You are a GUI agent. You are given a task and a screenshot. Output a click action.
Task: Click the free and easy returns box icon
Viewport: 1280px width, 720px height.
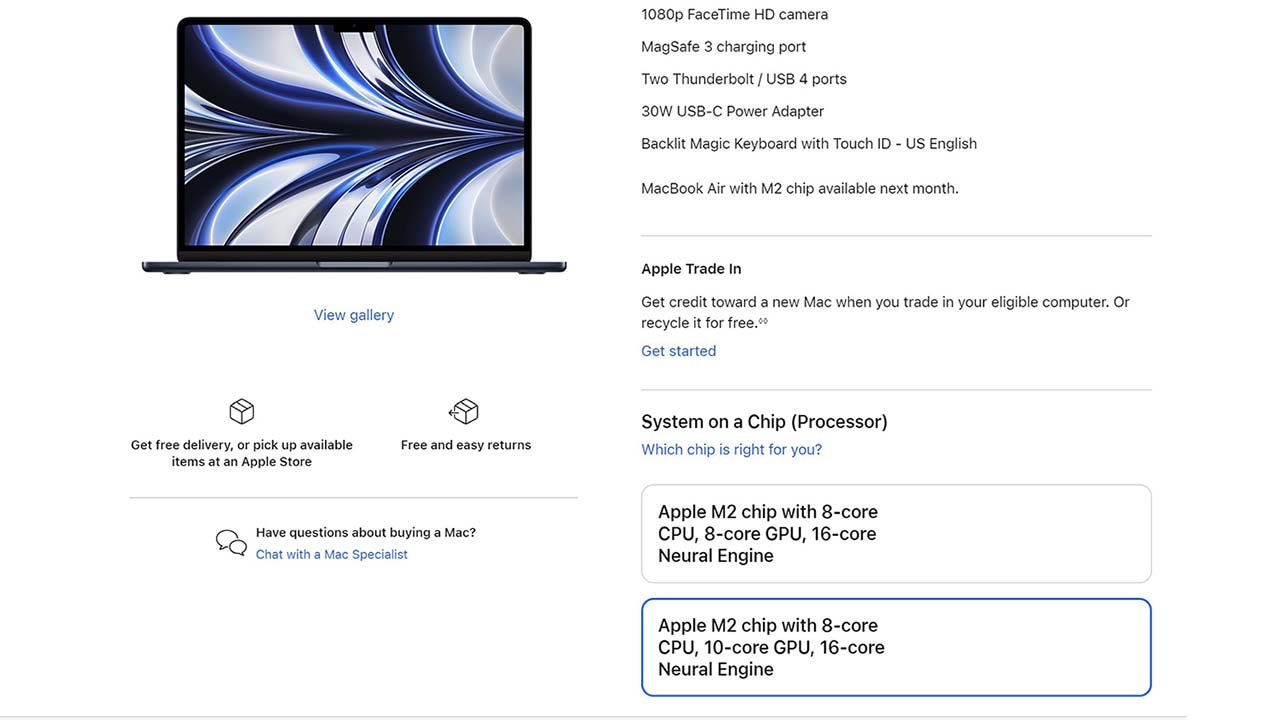tap(464, 411)
